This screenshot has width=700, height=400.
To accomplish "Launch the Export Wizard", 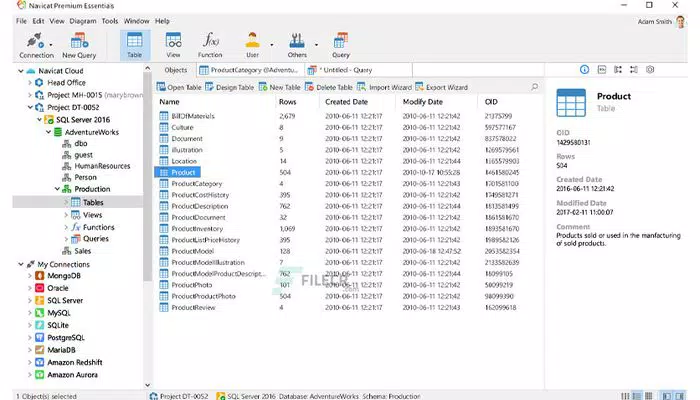I will [442, 87].
